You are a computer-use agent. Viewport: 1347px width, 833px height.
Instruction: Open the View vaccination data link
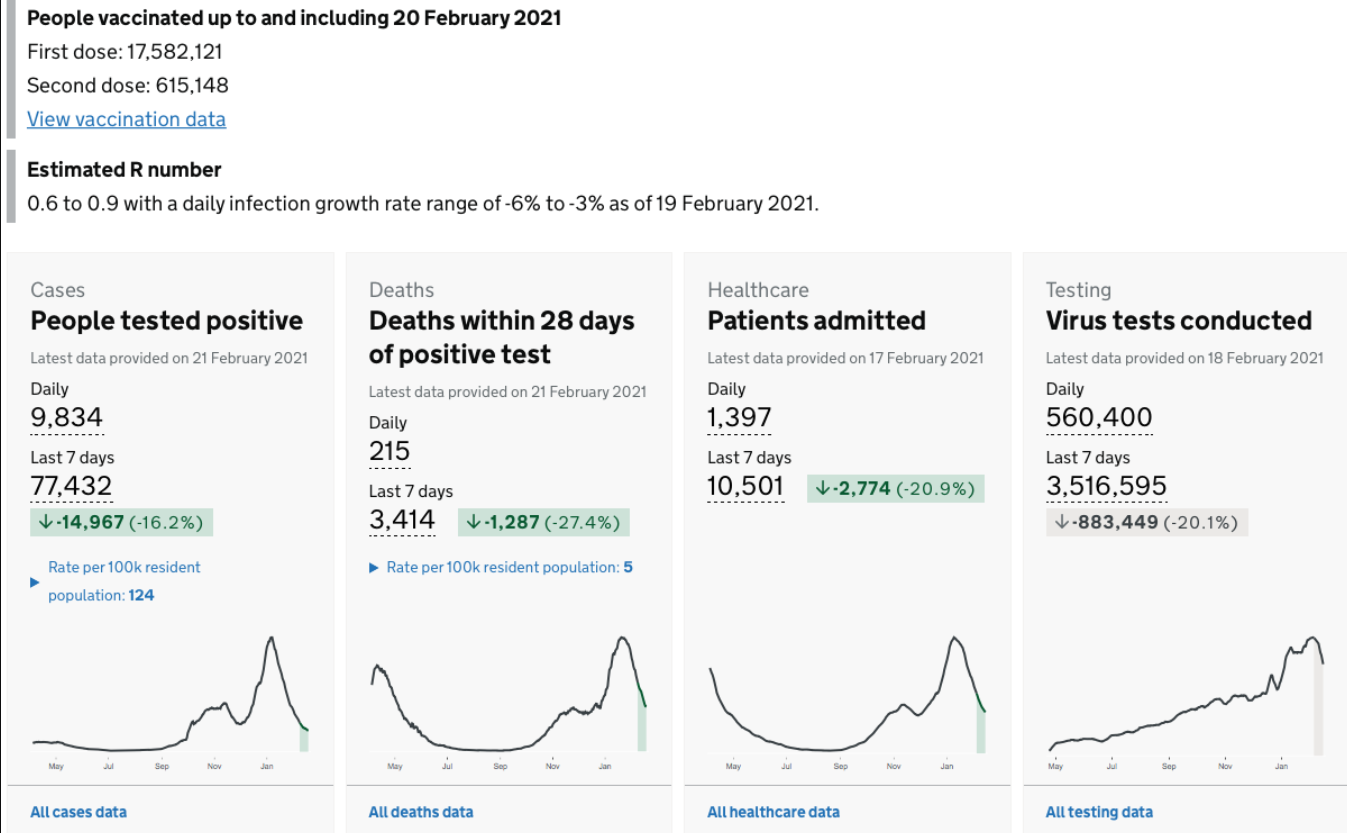click(x=126, y=119)
